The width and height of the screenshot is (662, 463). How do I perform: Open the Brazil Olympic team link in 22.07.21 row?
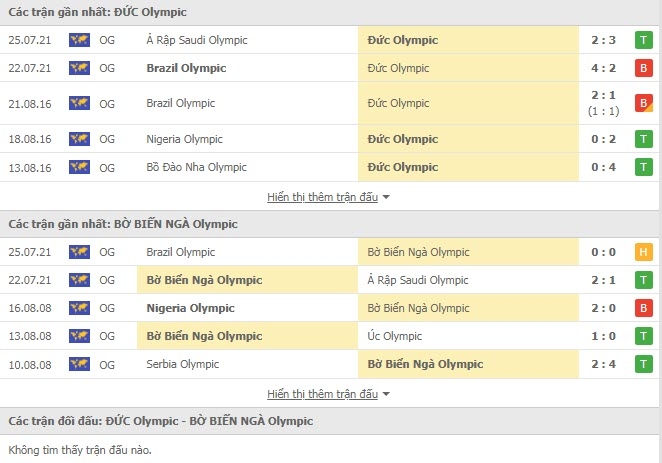coord(186,68)
